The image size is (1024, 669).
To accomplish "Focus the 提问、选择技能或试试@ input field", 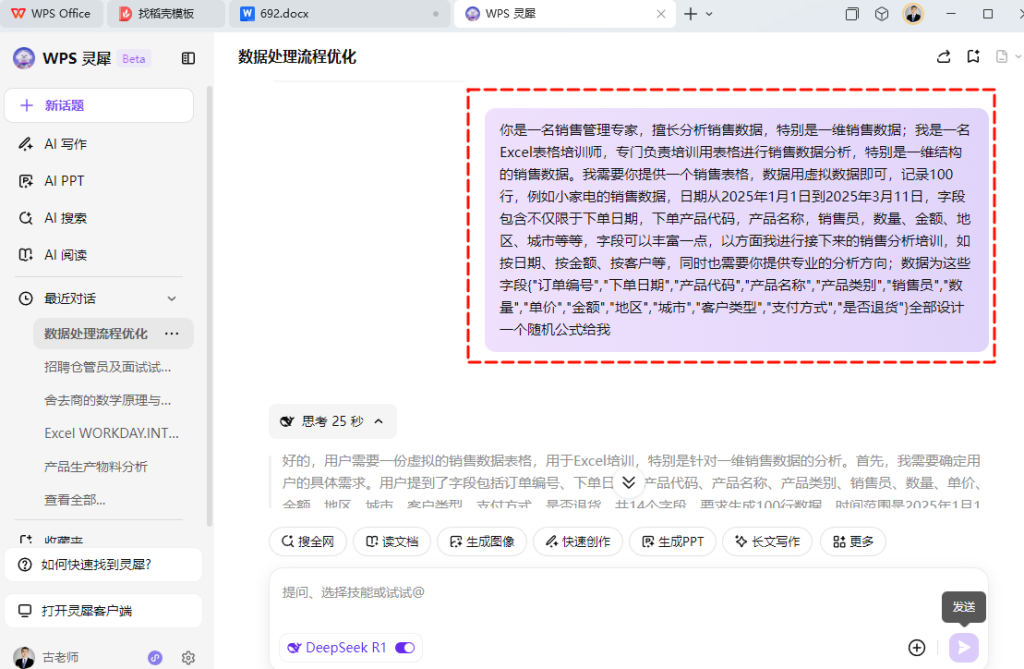I will click(x=627, y=593).
